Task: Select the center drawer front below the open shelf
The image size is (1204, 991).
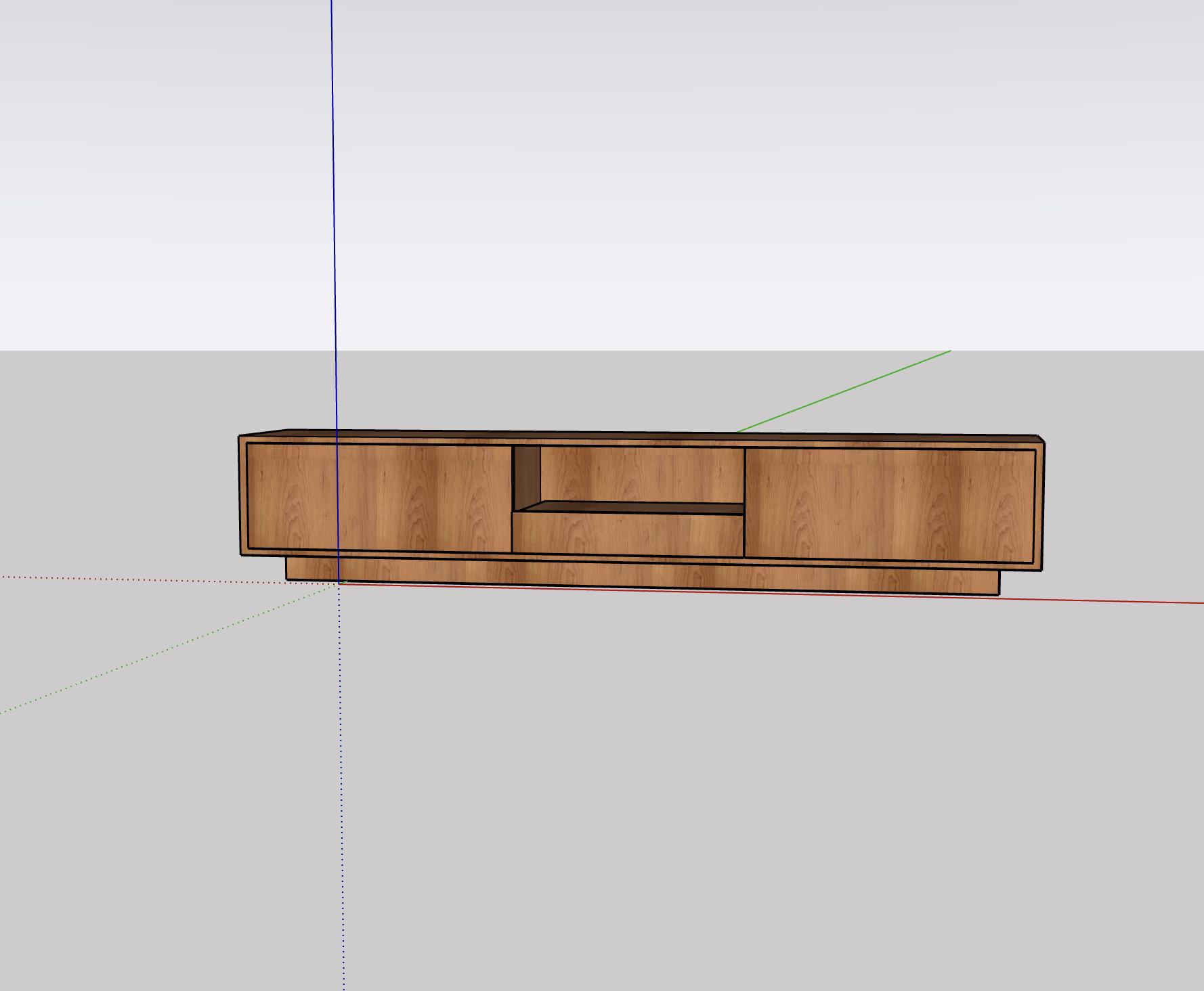Action: point(628,535)
